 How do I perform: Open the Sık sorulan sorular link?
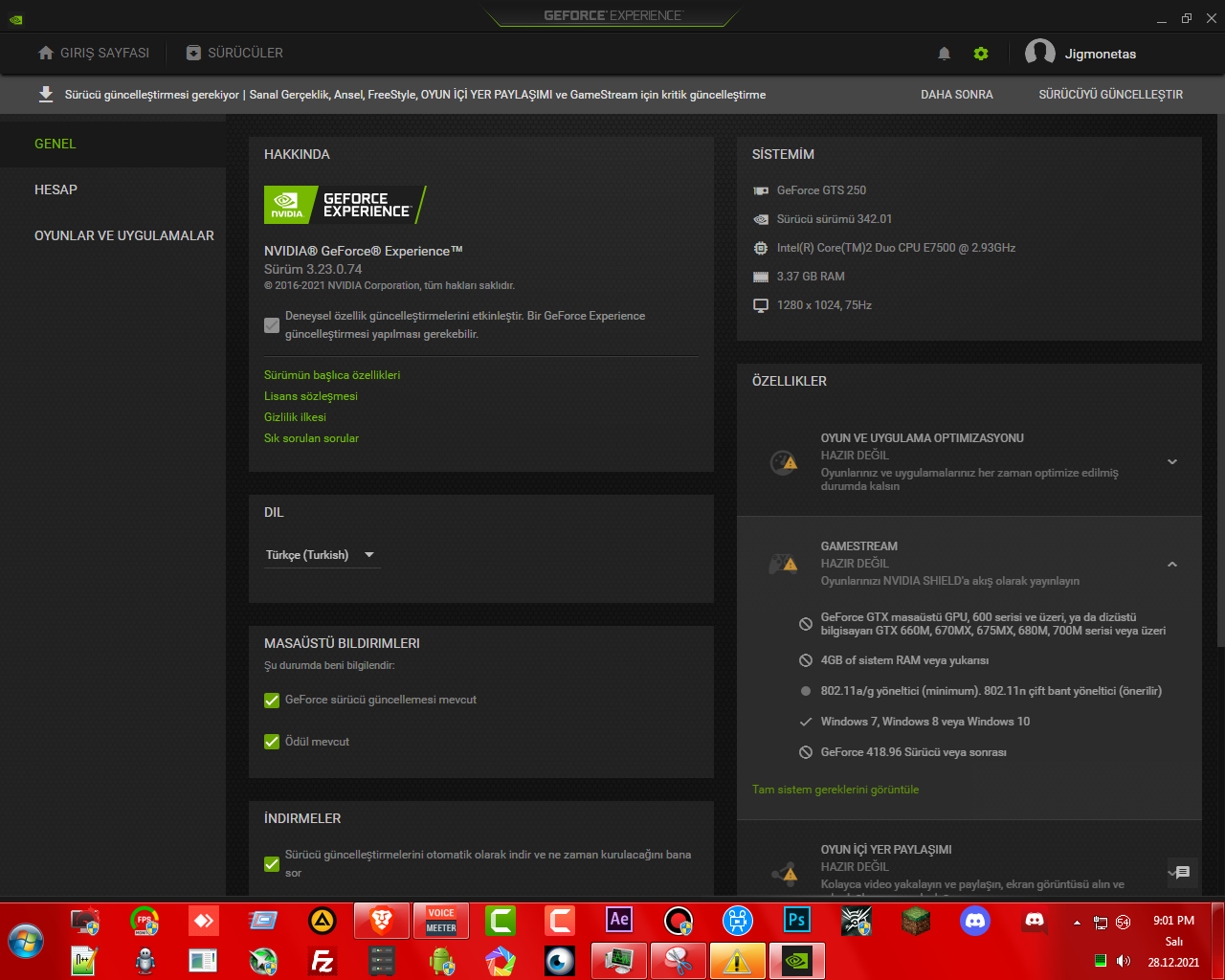[311, 438]
